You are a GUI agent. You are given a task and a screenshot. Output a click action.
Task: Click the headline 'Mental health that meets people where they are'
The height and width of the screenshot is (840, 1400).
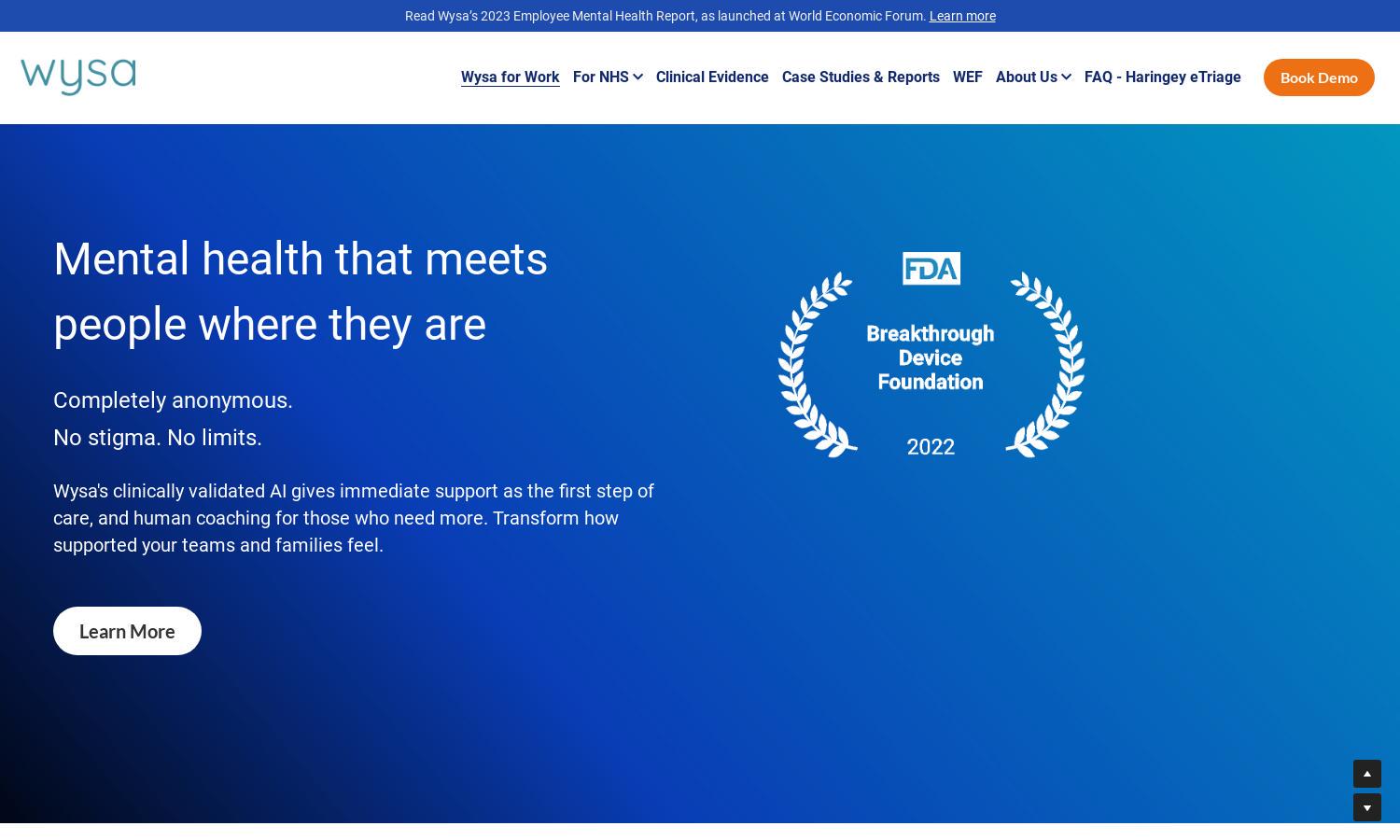point(301,291)
